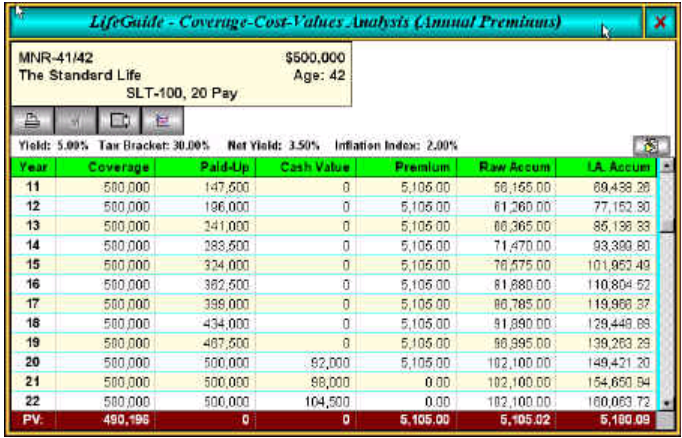Click the pink chart toolbar icon

pos(163,120)
